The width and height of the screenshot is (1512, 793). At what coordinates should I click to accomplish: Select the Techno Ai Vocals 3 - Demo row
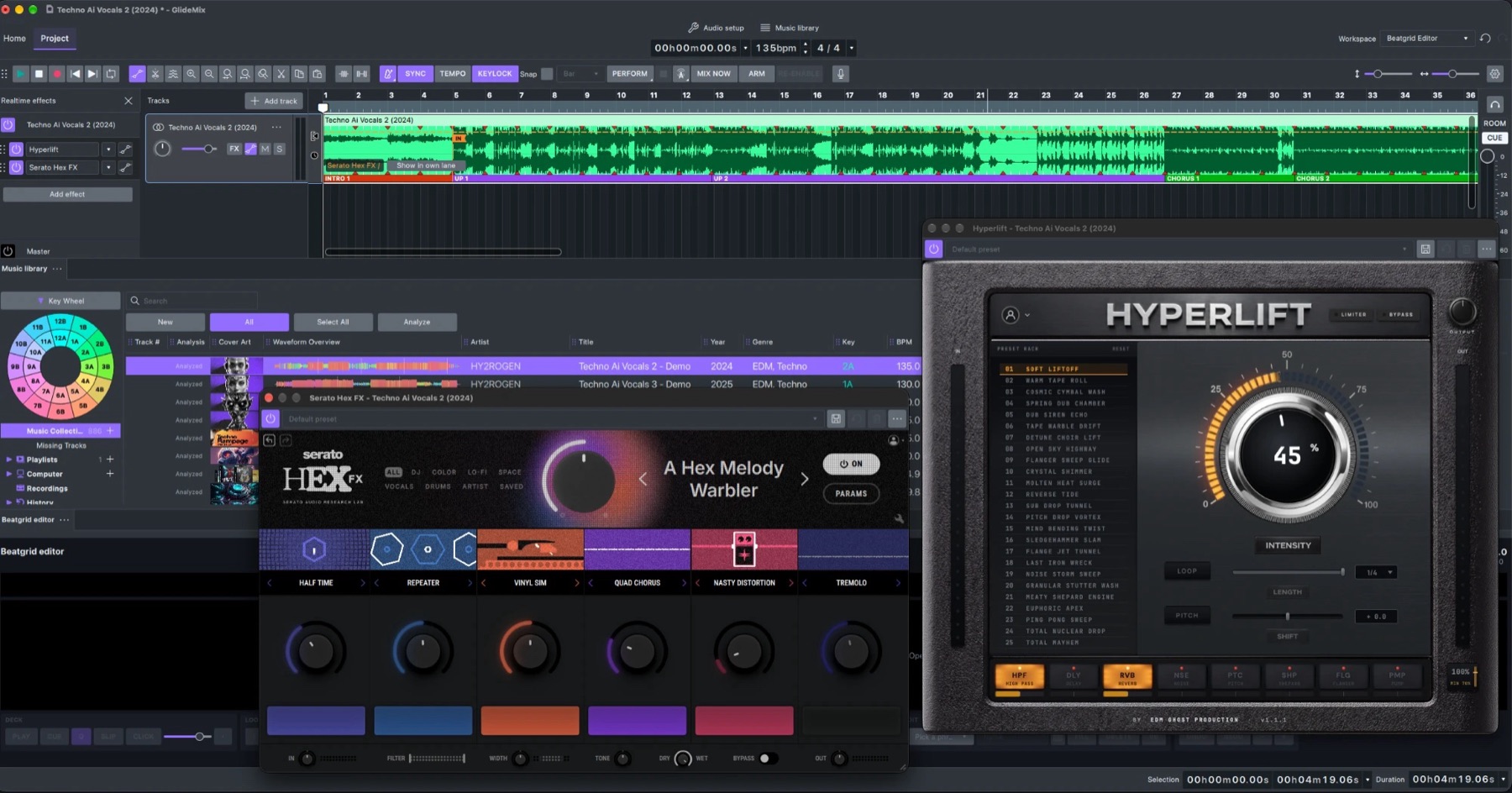[x=523, y=384]
